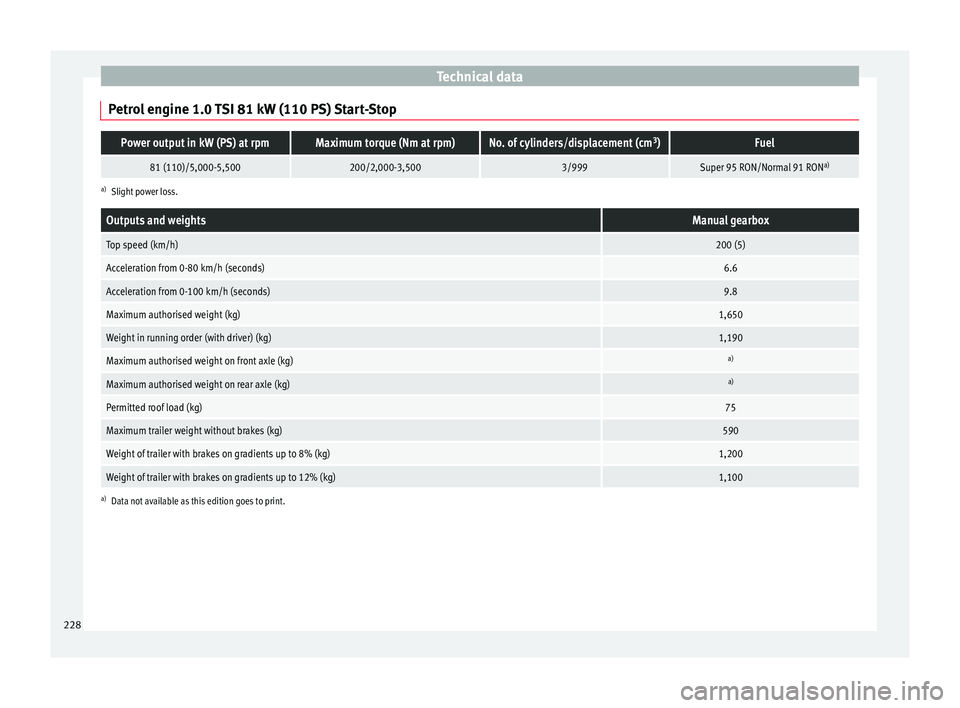Viewport: 960px width, 708px height.
Task: Click the 3/999 displacement value
Action: point(574,167)
